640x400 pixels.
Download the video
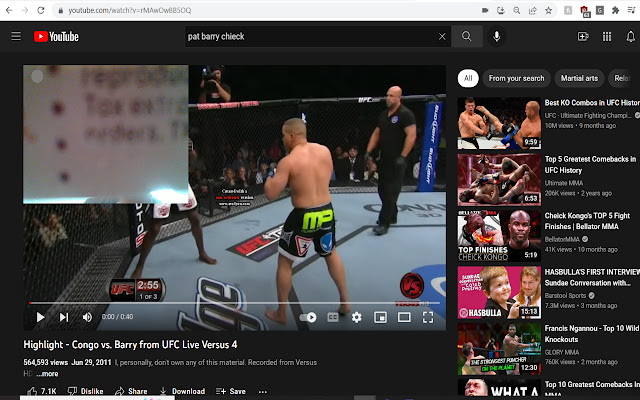click(x=182, y=391)
